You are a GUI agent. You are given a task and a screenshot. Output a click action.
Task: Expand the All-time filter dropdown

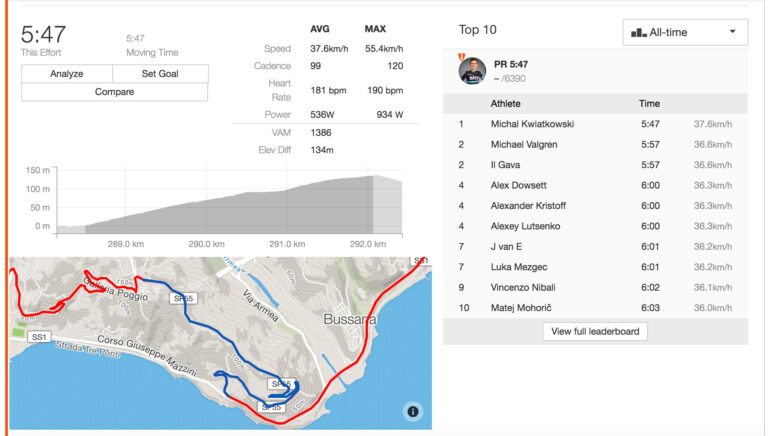pyautogui.click(x=685, y=32)
